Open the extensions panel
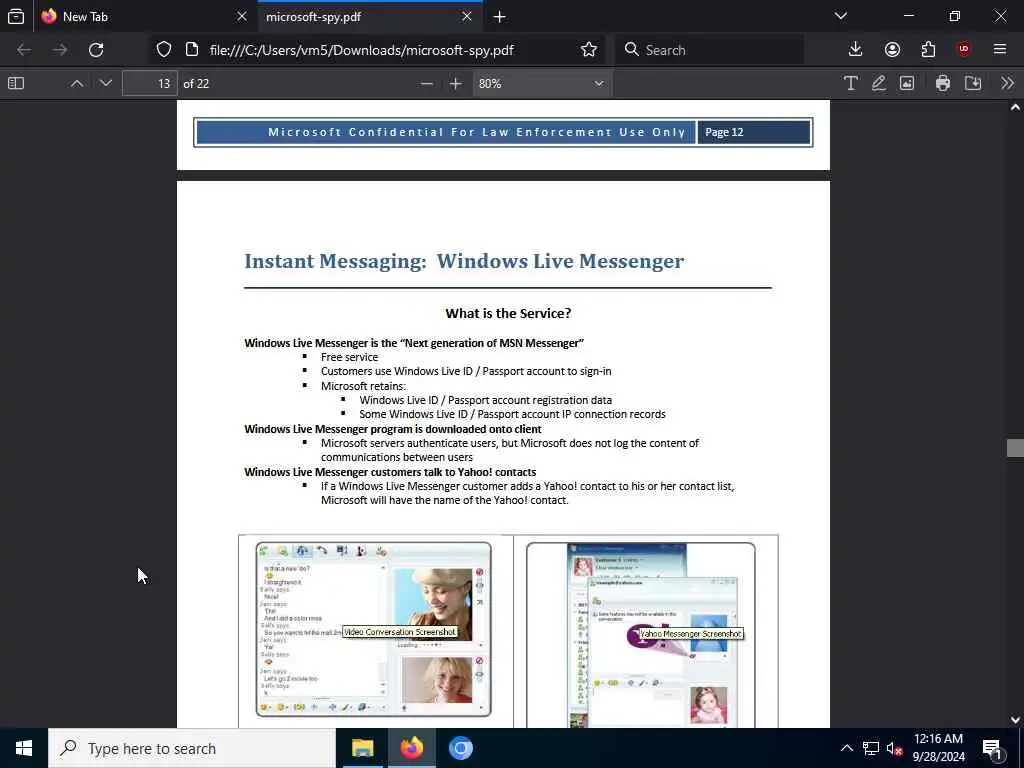Screen dimensions: 1024x768 click(x=928, y=50)
